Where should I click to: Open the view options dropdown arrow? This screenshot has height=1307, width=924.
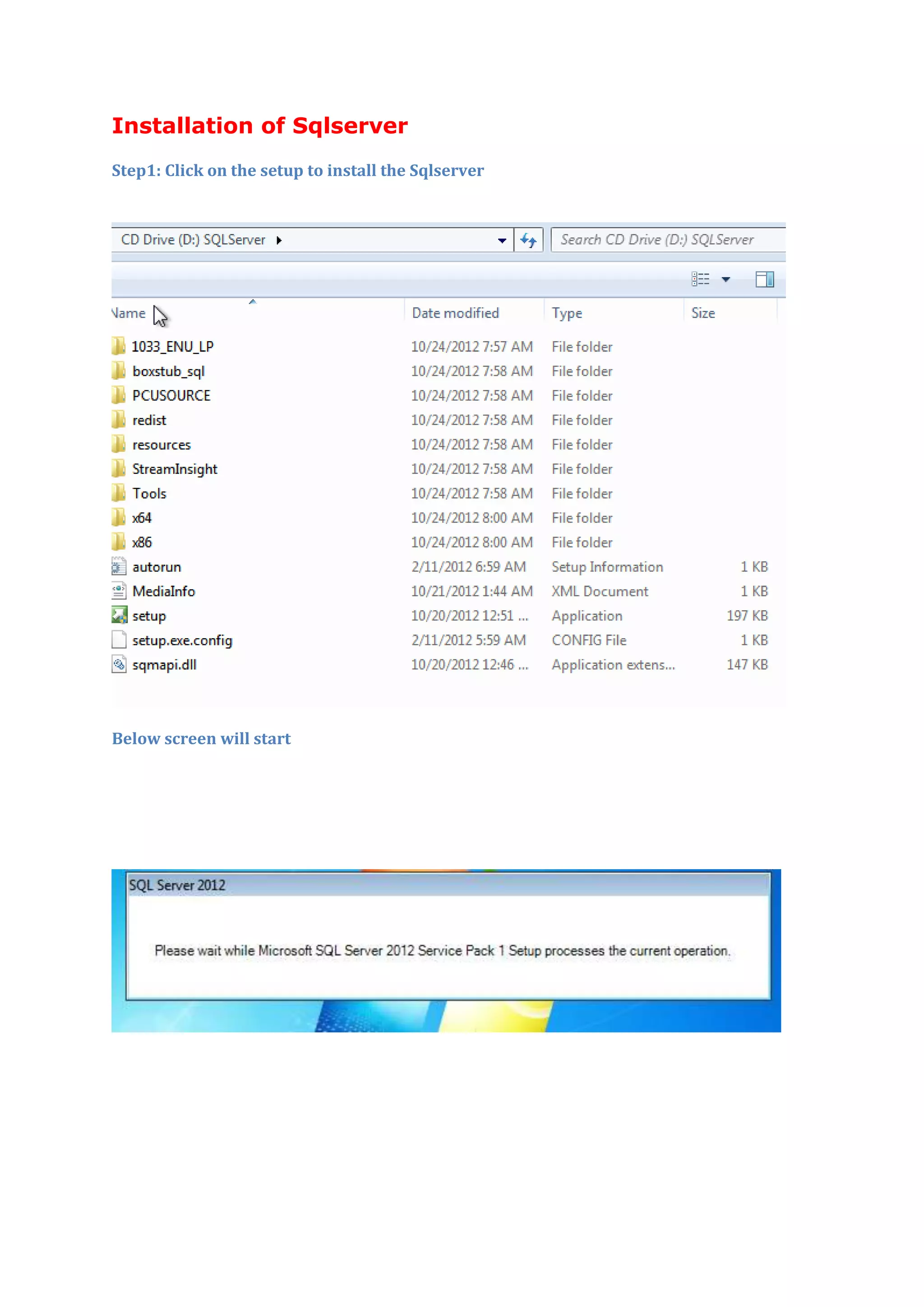(x=725, y=279)
